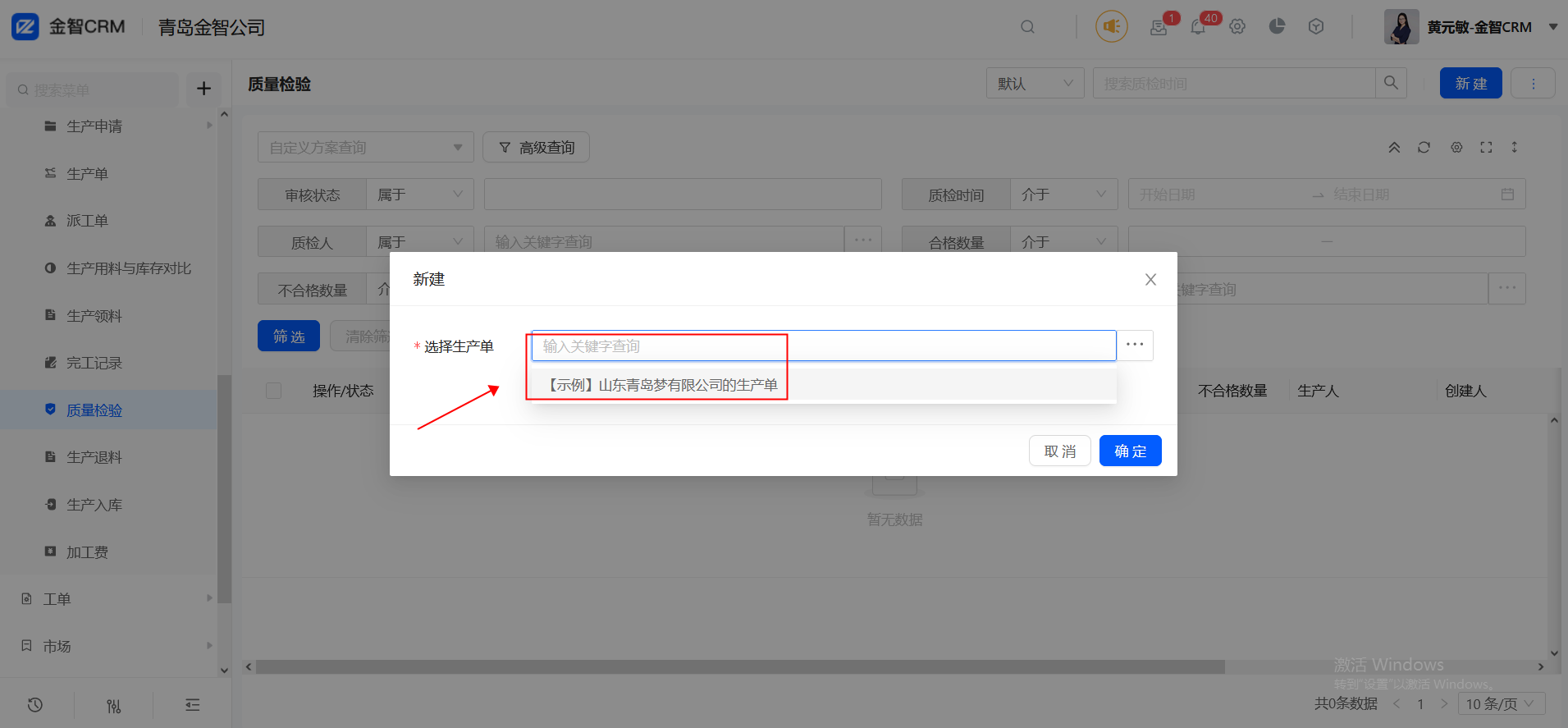Expand the 市场 menu group
The image size is (1568, 728).
click(209, 646)
